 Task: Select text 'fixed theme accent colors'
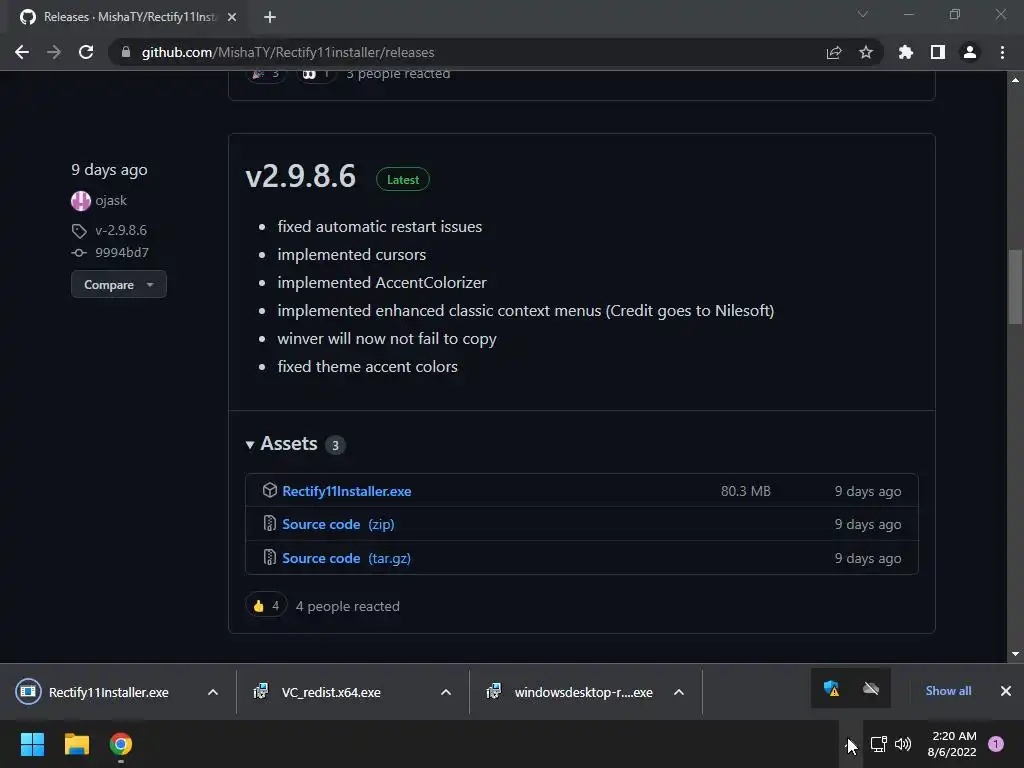pyautogui.click(x=367, y=367)
